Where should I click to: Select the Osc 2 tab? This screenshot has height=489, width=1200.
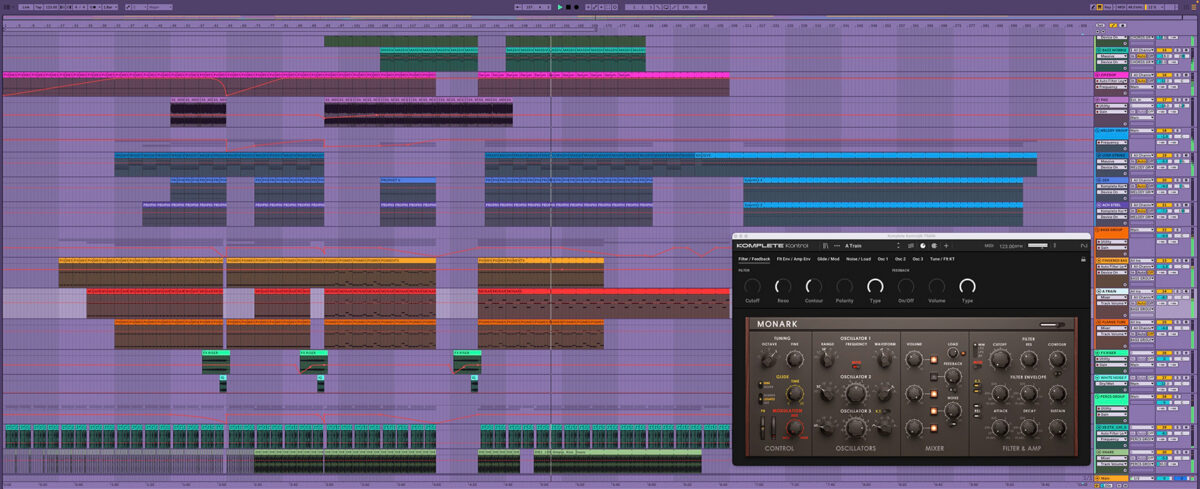[x=900, y=259]
